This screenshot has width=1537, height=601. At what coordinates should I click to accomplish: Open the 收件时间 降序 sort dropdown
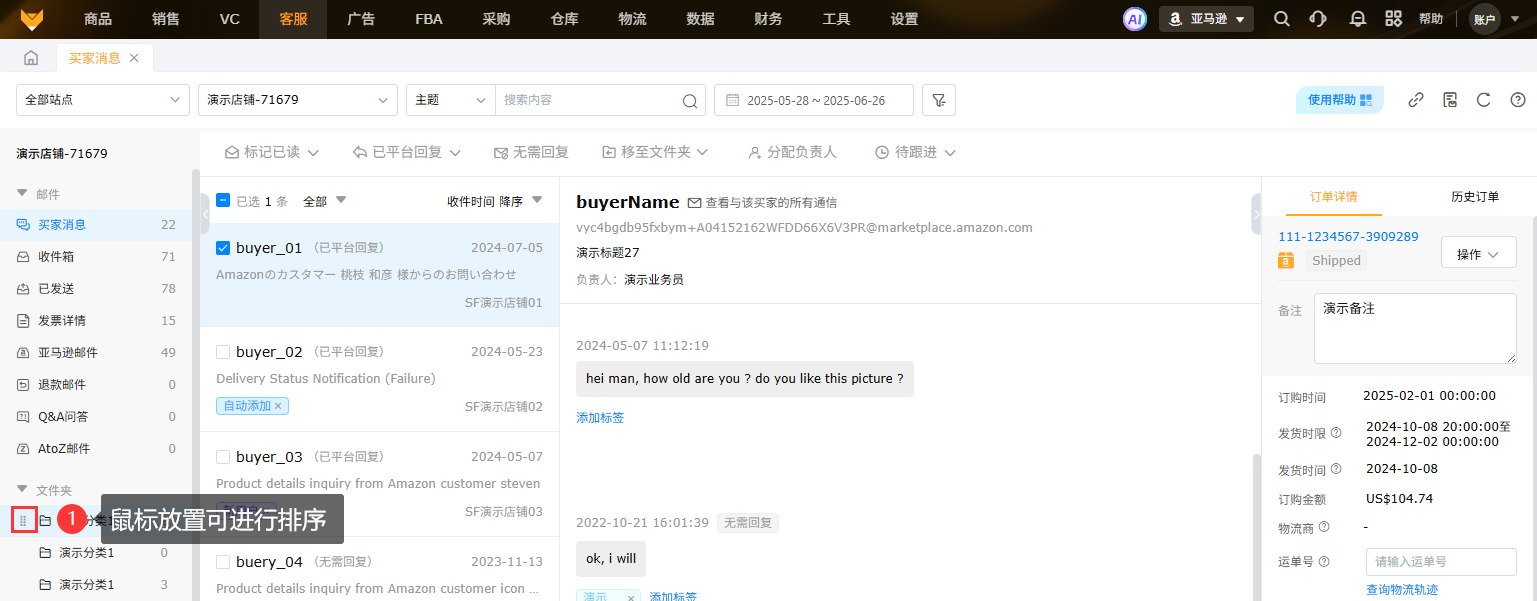(x=494, y=201)
